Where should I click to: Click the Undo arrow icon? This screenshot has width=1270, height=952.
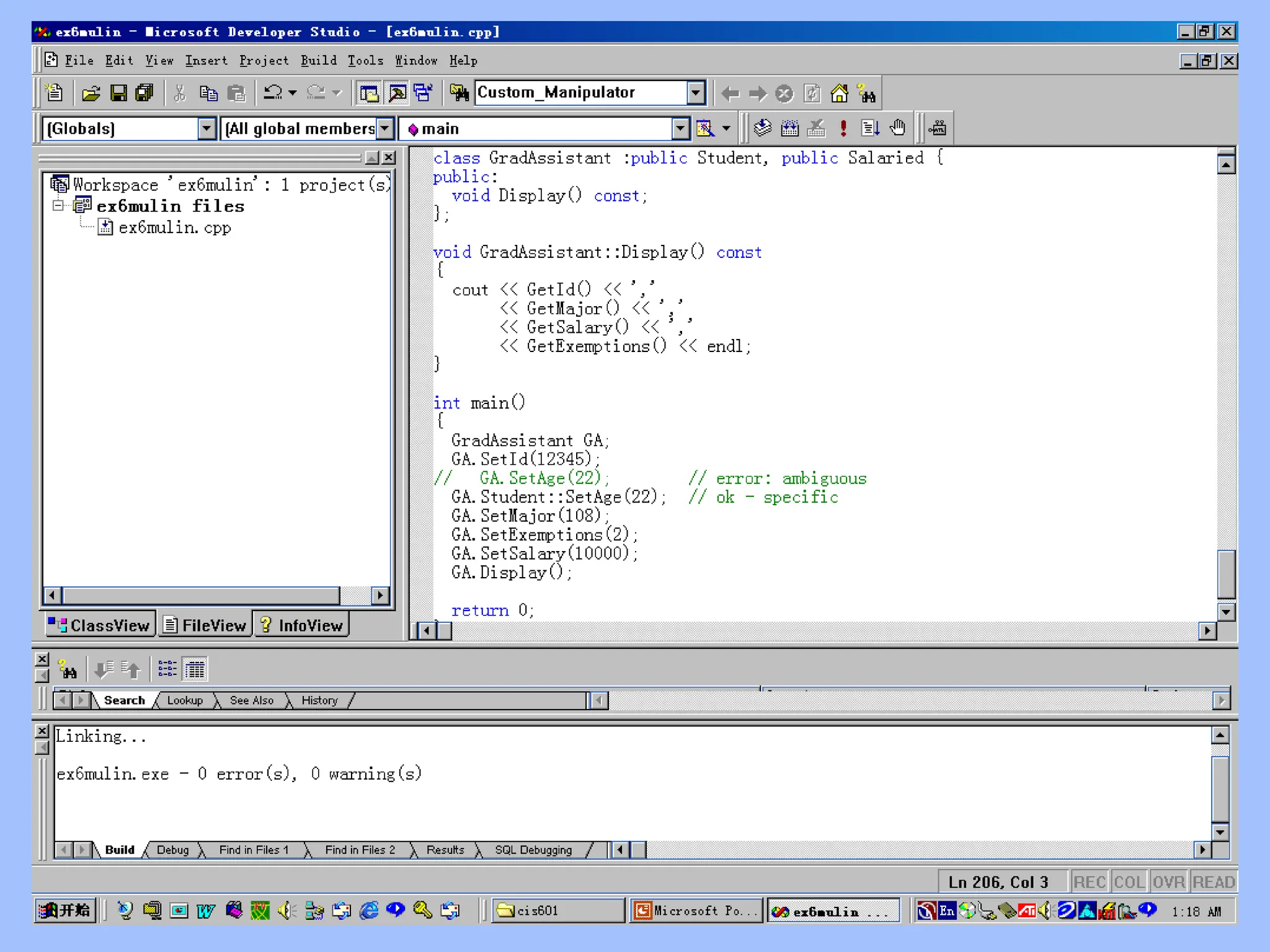click(272, 93)
